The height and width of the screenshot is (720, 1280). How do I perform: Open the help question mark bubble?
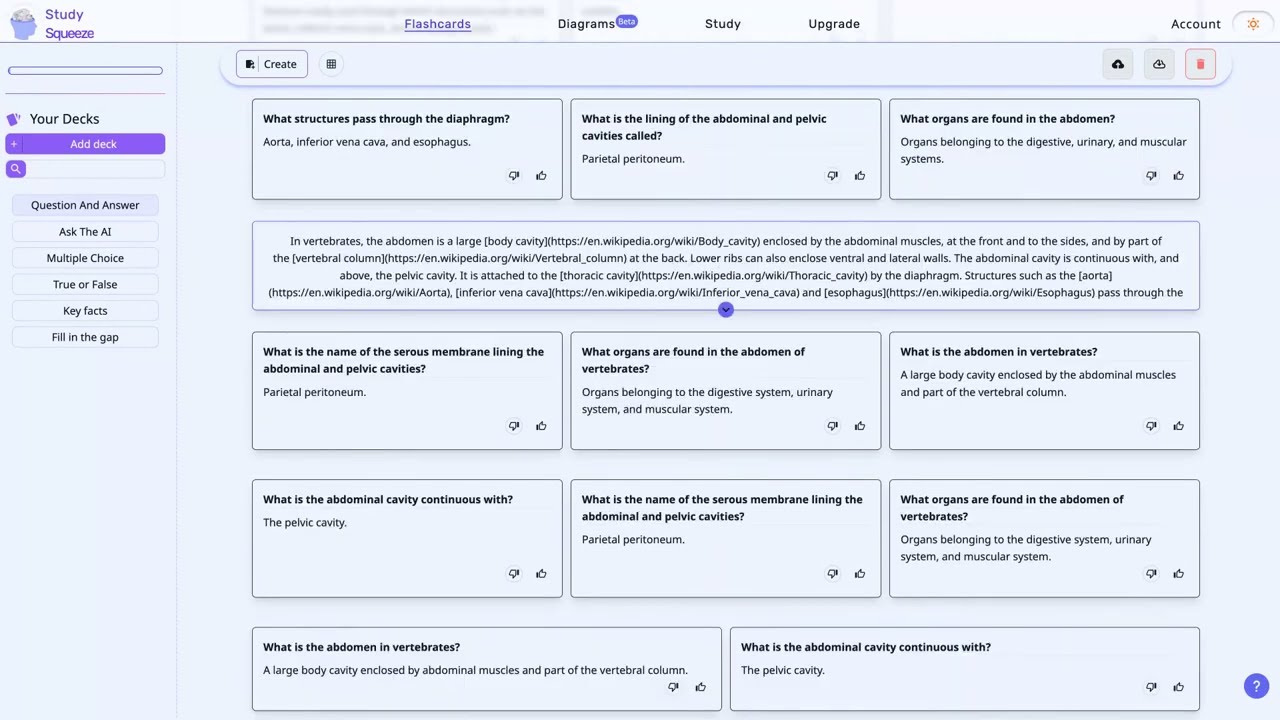click(x=1256, y=686)
